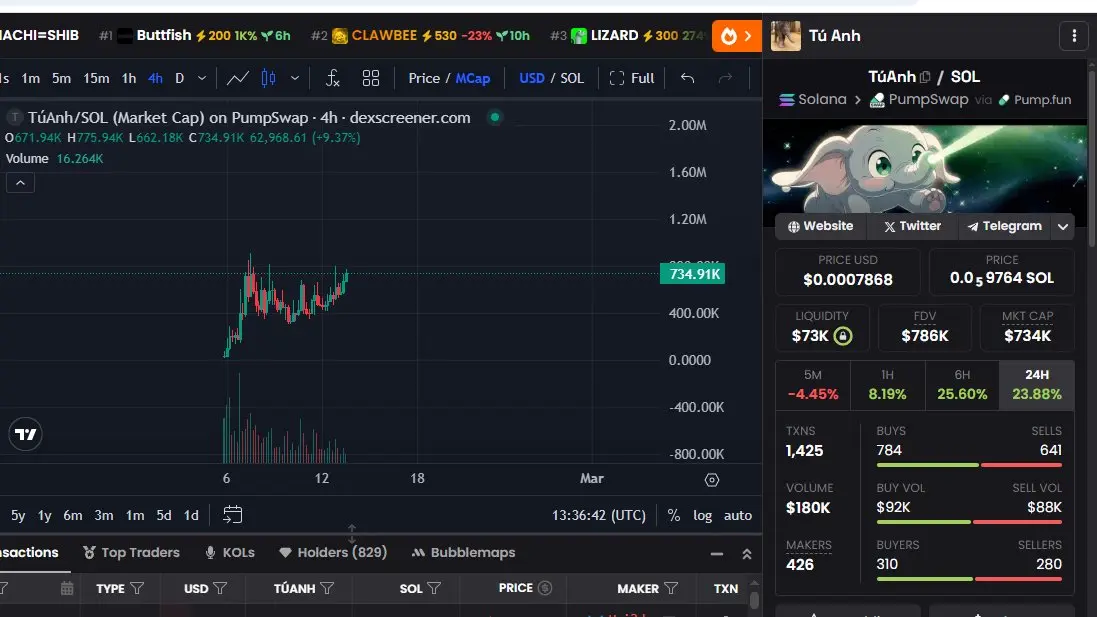1097x617 pixels.
Task: Set chart currency to SOL
Action: [572, 78]
